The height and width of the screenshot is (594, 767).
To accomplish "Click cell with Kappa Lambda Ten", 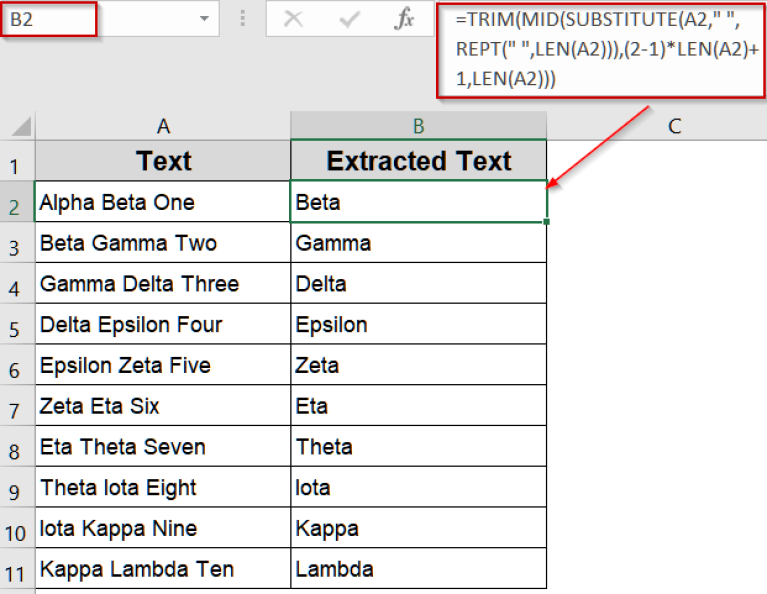I will click(163, 570).
